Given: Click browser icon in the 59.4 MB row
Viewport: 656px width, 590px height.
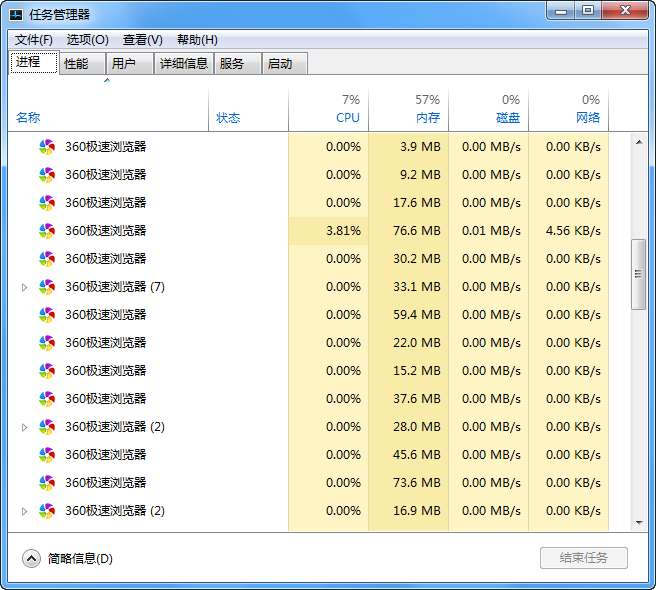Looking at the screenshot, I should pos(47,315).
